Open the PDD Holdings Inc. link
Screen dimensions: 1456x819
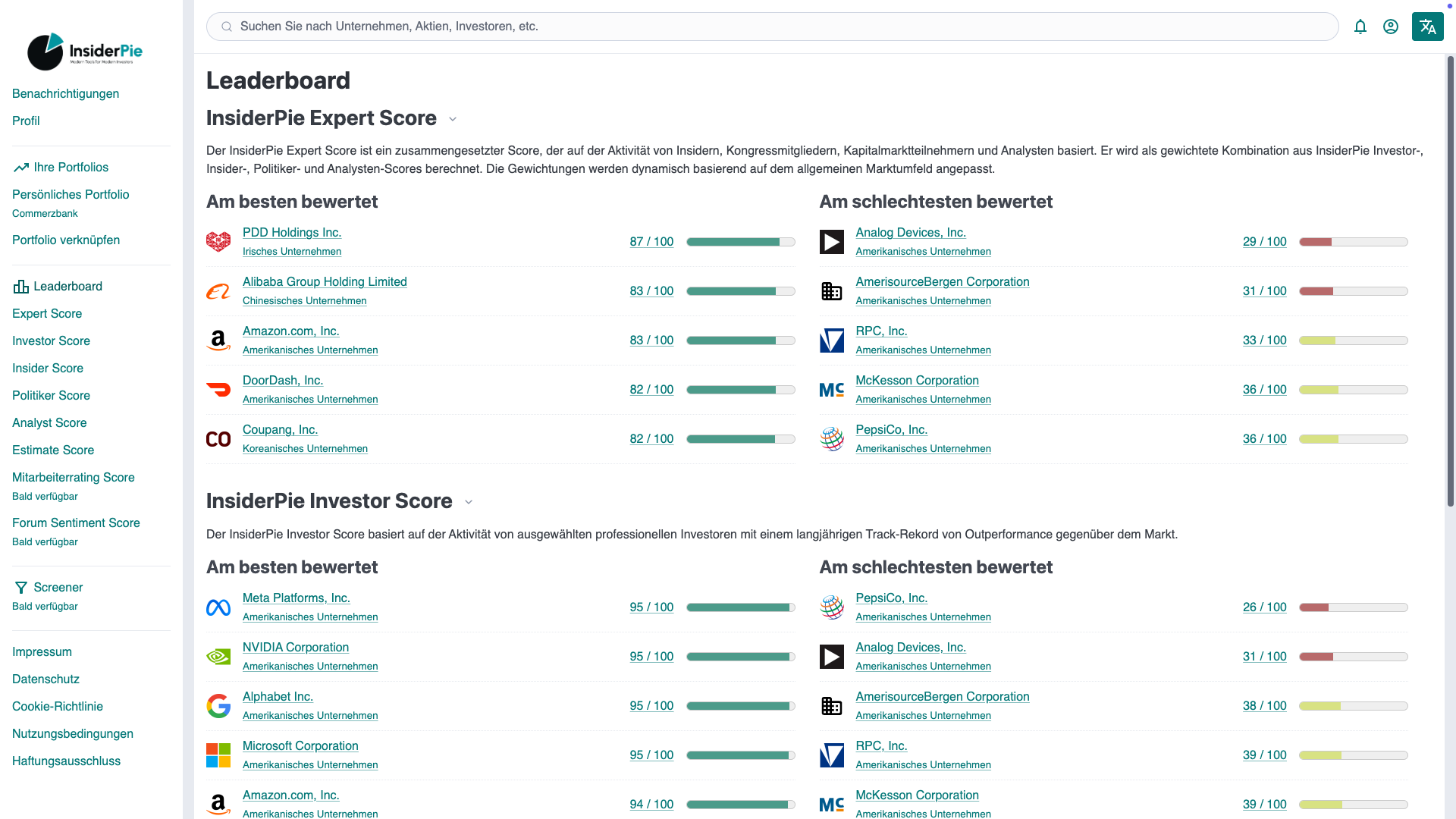click(x=292, y=233)
